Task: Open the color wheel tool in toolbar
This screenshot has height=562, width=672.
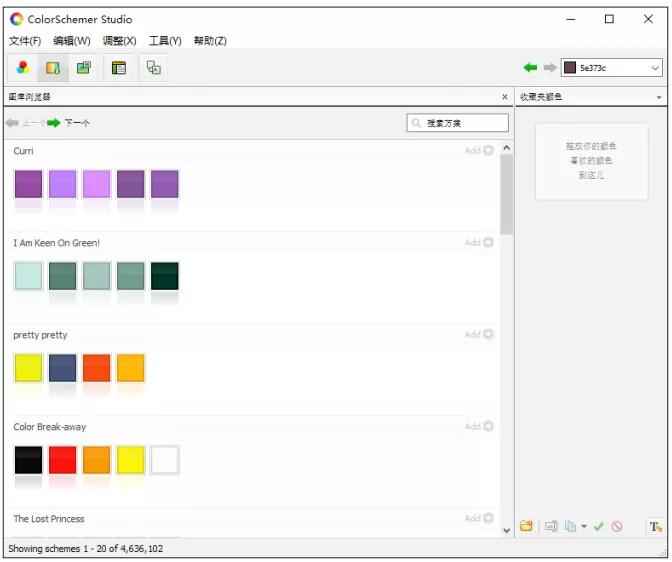Action: 23,68
